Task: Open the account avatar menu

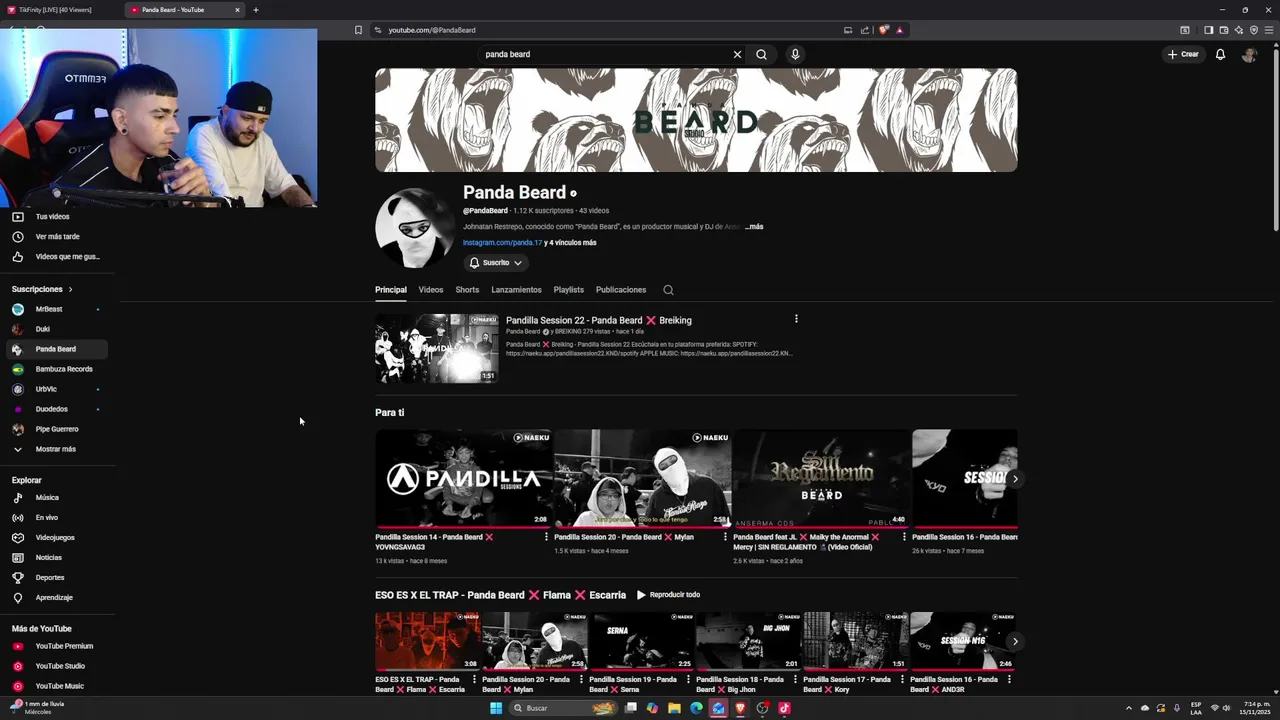Action: pyautogui.click(x=1248, y=55)
